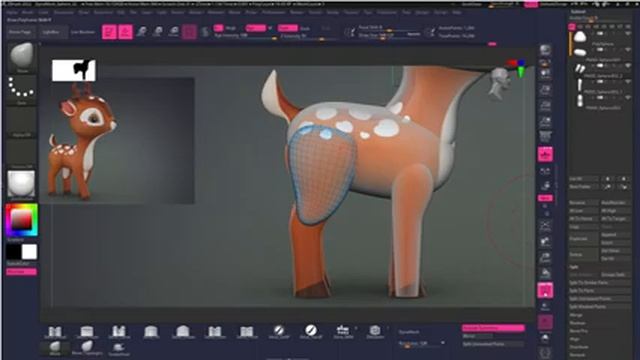The image size is (640, 360).
Task: Collapse the Subtool panel header
Action: (578, 11)
